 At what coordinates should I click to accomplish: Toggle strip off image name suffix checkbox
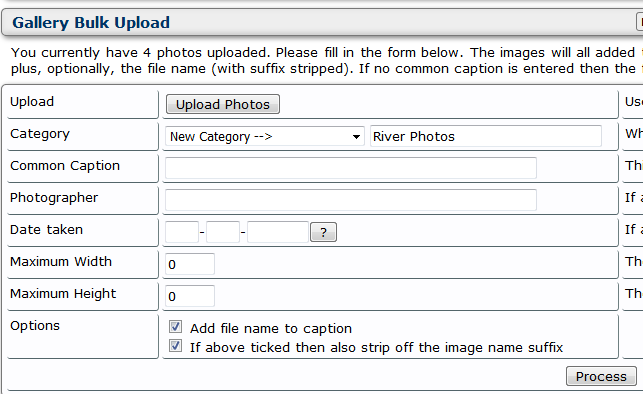pos(176,346)
